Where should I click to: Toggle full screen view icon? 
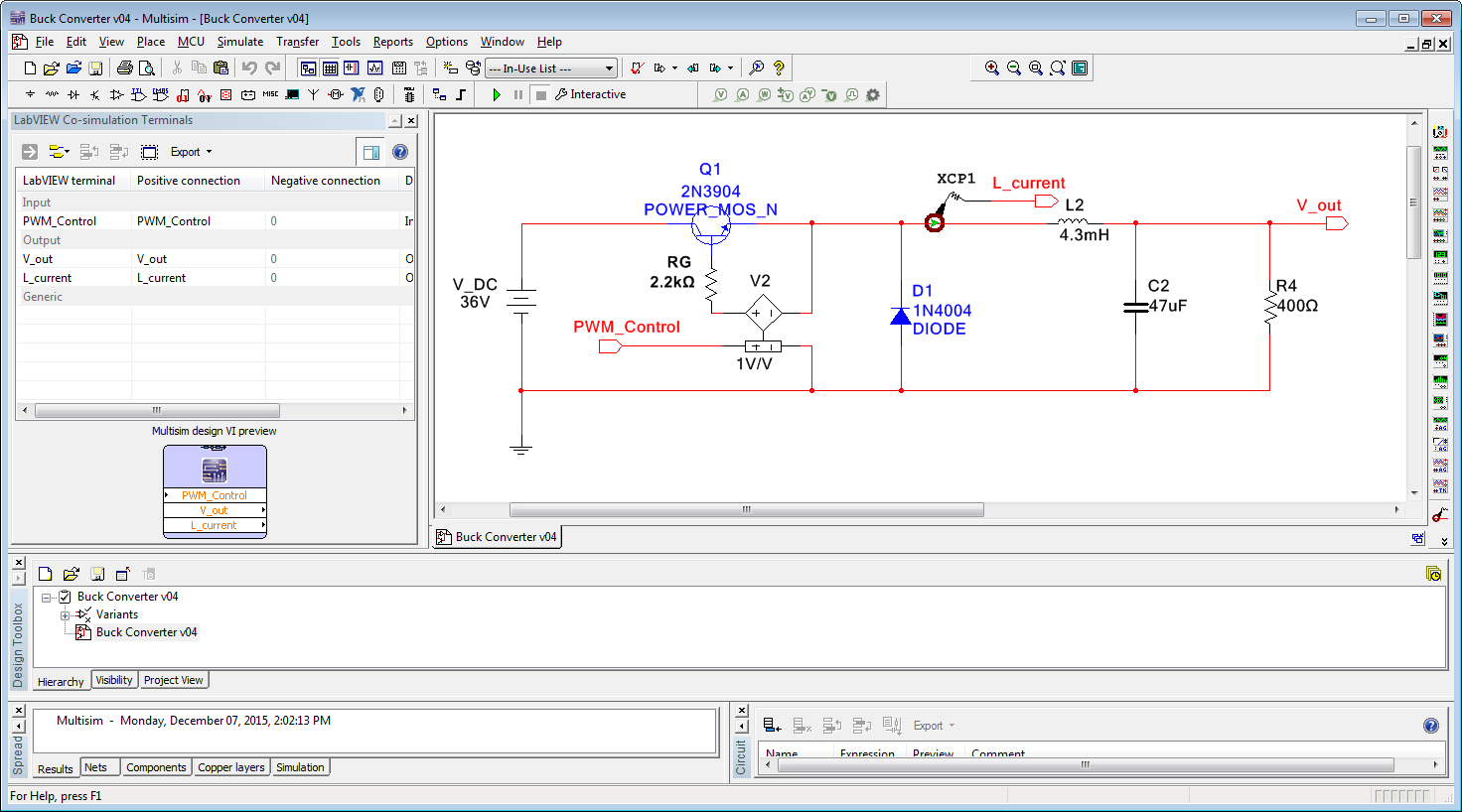click(1080, 68)
